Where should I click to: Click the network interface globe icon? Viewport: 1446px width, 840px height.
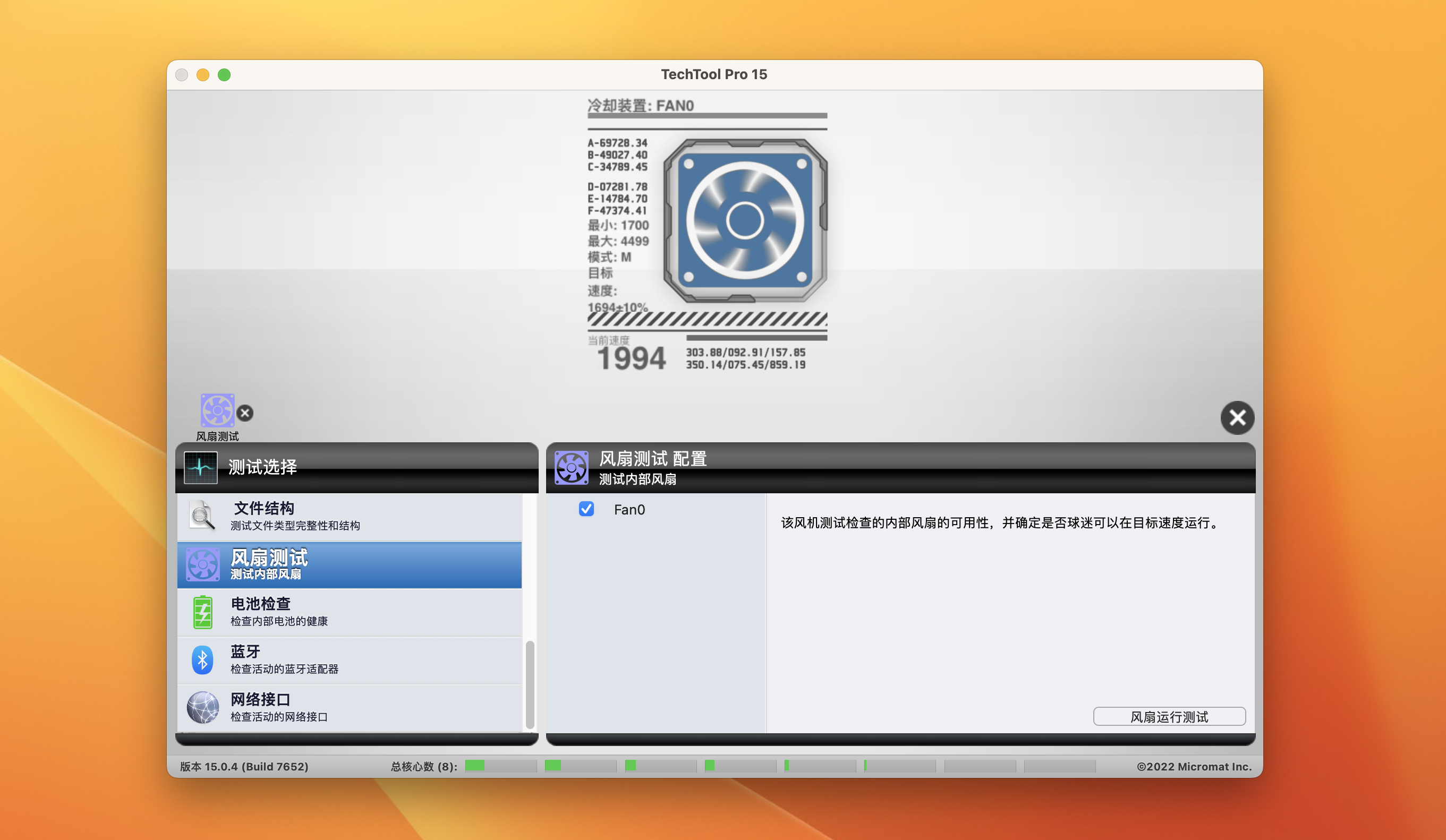pyautogui.click(x=202, y=707)
